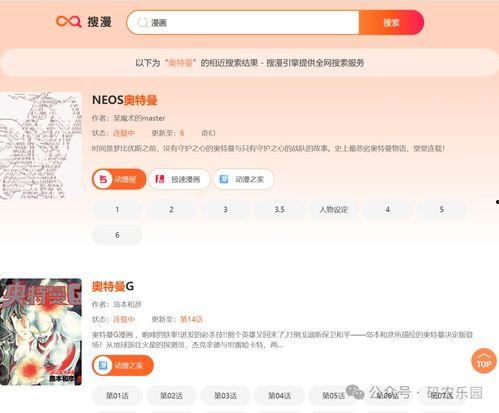Viewport: 499px width, 413px height.
Task: Click the NEOS奥特曼 cover thumbnail
Action: click(41, 146)
